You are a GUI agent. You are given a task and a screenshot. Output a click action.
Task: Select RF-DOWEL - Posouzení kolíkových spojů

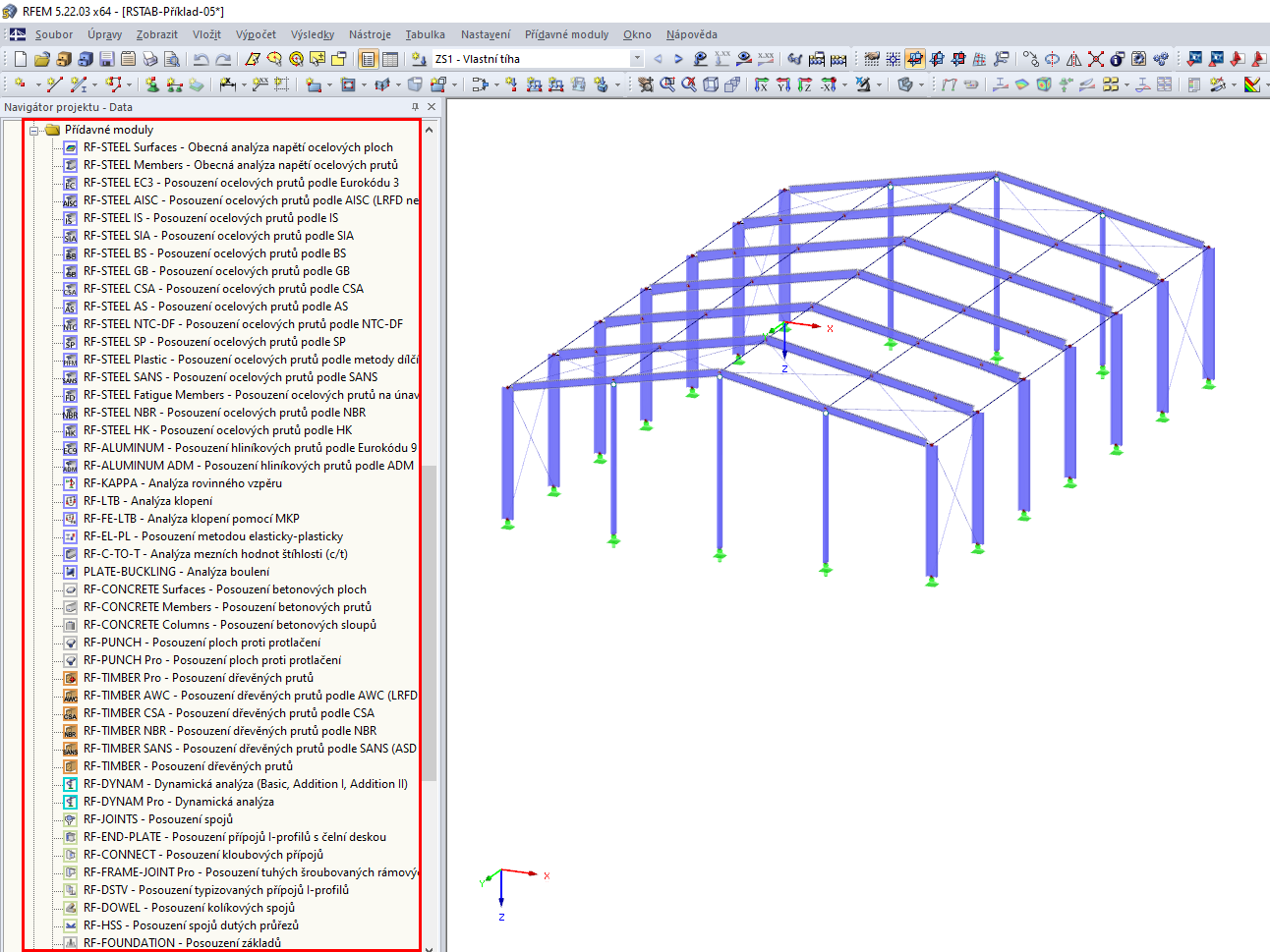(189, 908)
